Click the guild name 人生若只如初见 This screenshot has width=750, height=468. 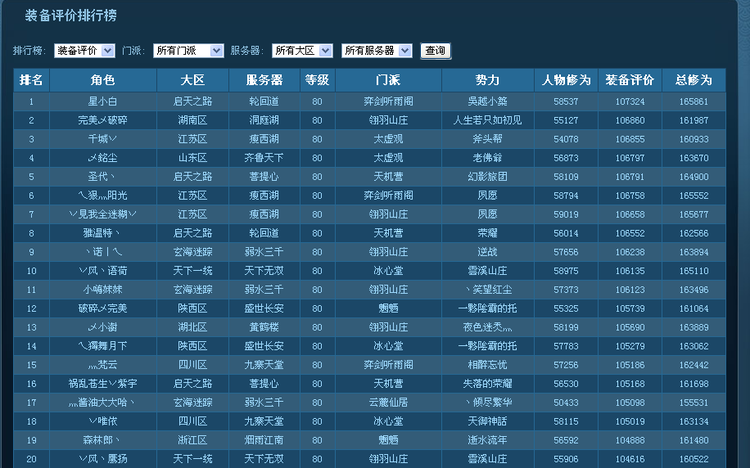pos(487,120)
